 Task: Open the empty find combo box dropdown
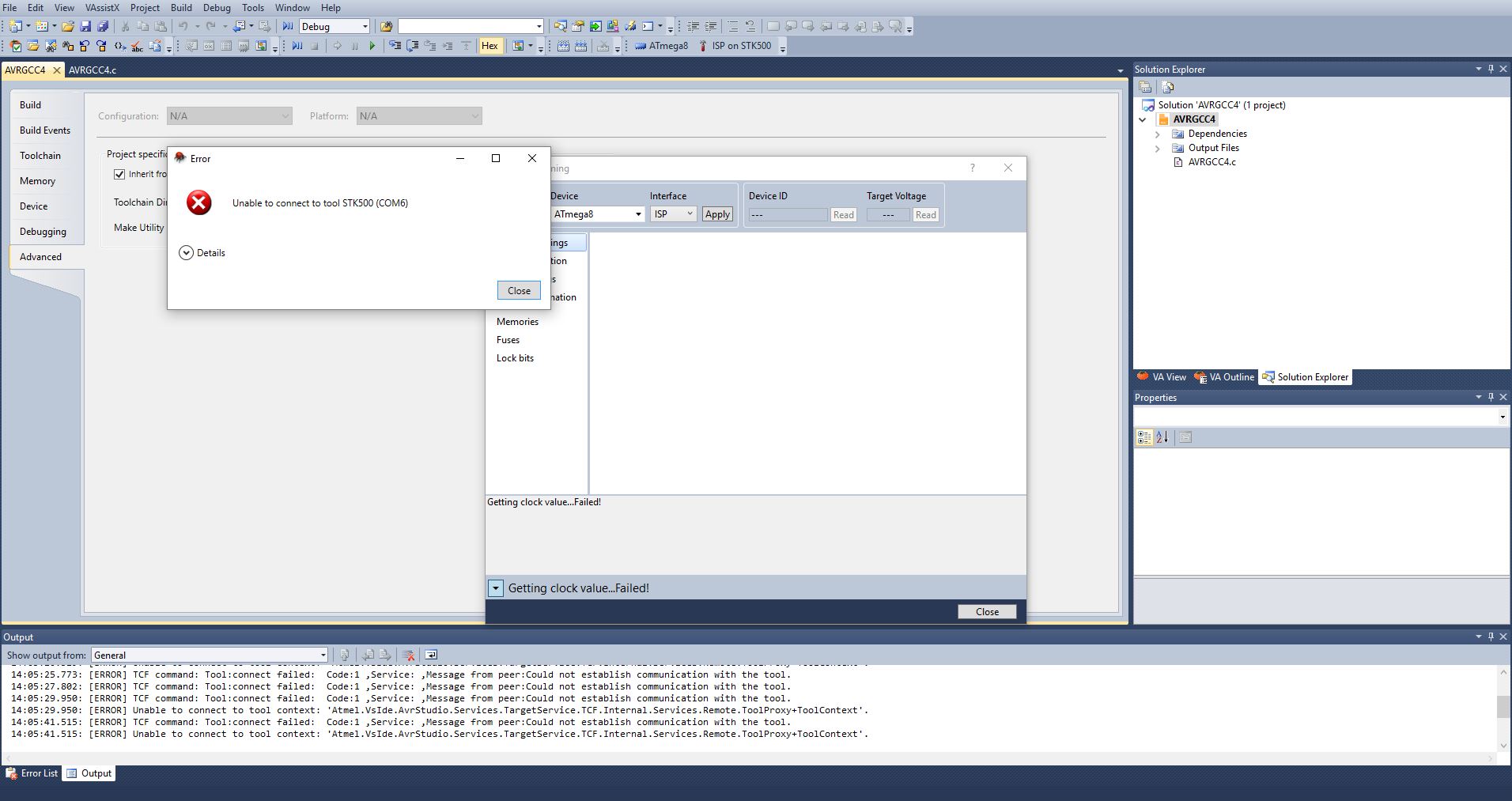(x=539, y=26)
